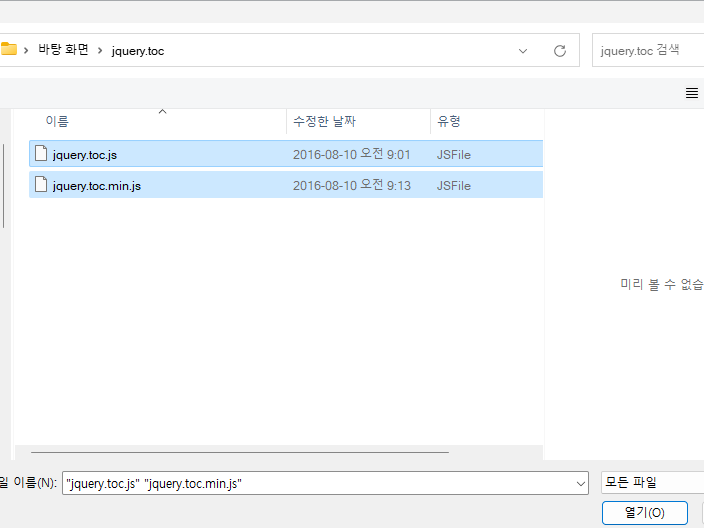Sort by the 유형 column header
704x528 pixels.
[x=449, y=121]
